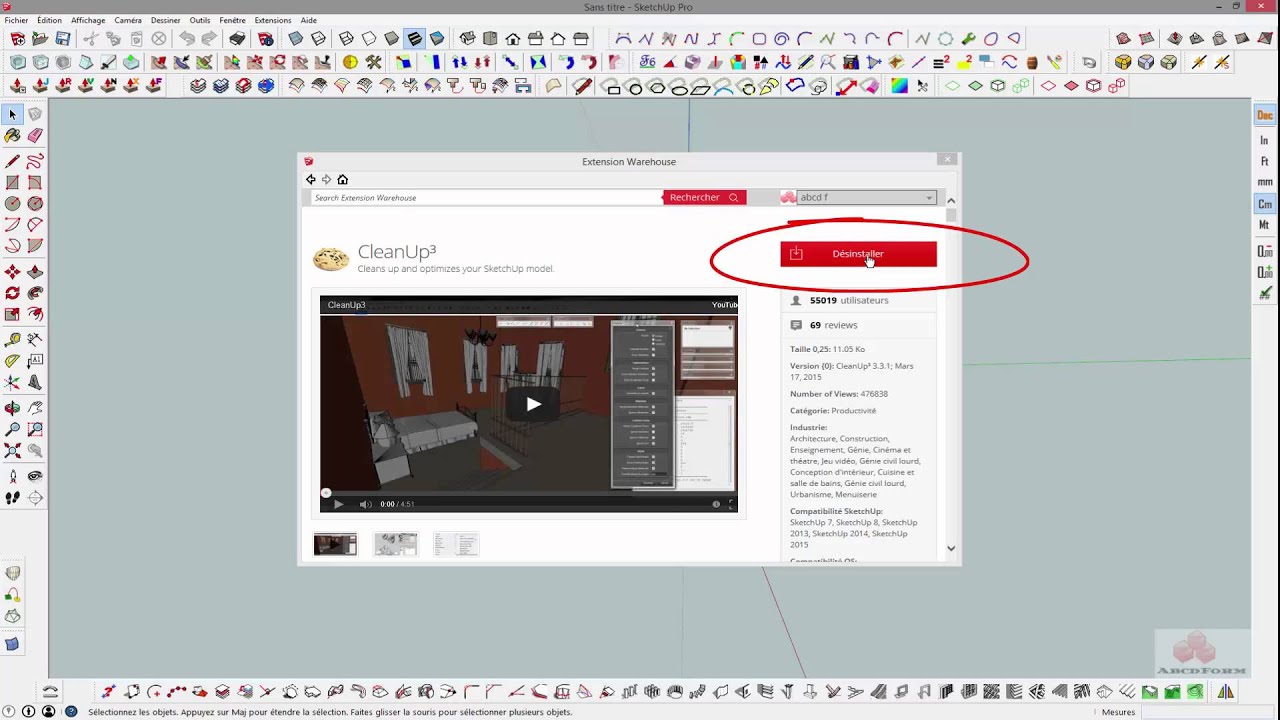Image resolution: width=1280 pixels, height=720 pixels.
Task: Click the 55019 utilisateurs entry
Action: coord(849,300)
